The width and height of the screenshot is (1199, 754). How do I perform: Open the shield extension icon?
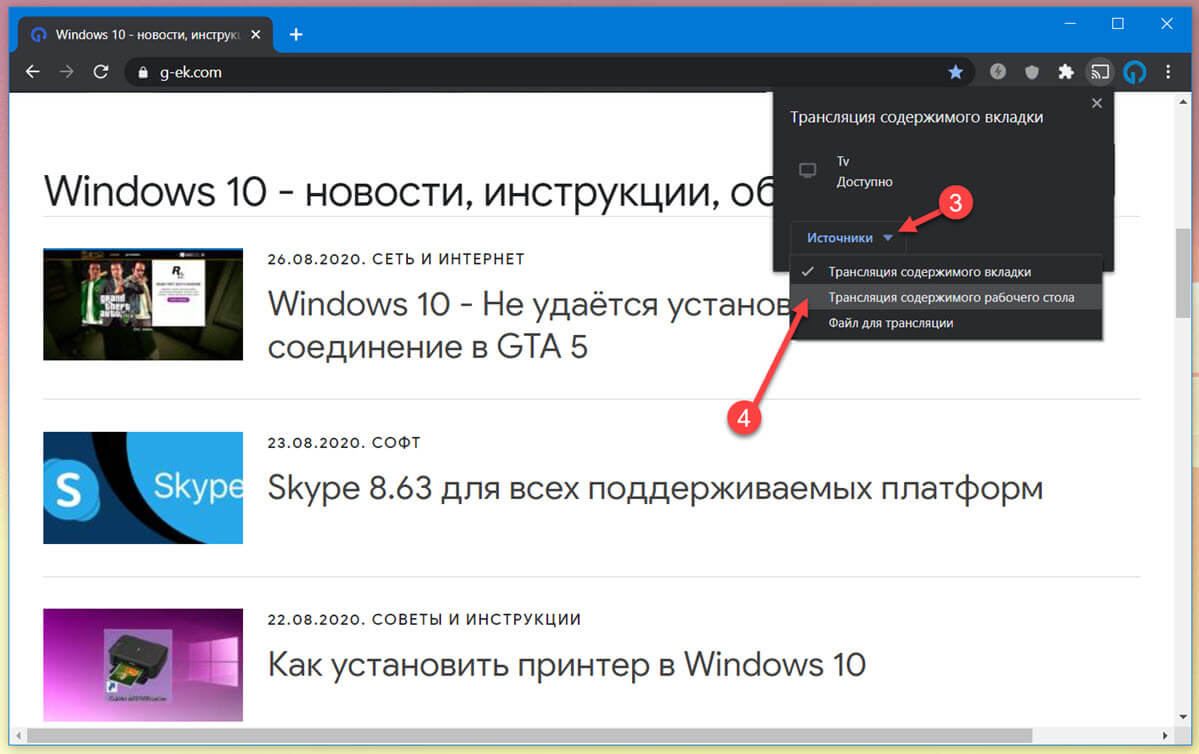point(1032,72)
